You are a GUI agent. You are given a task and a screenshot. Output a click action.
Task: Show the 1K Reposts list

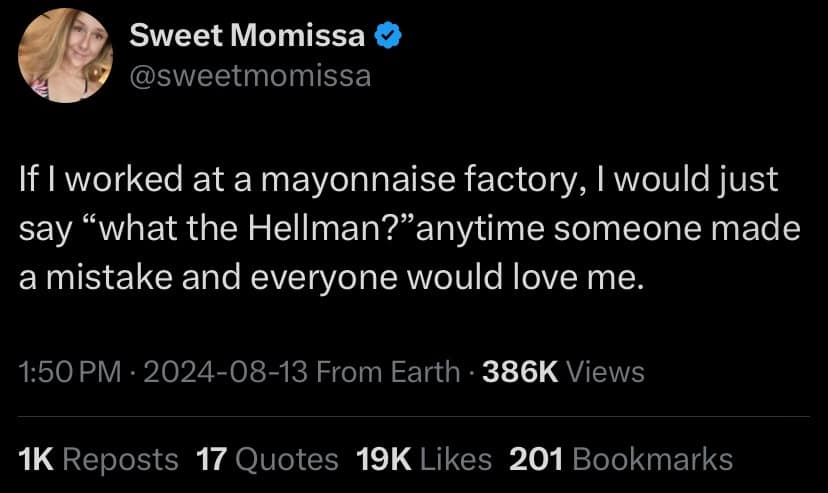click(x=99, y=459)
